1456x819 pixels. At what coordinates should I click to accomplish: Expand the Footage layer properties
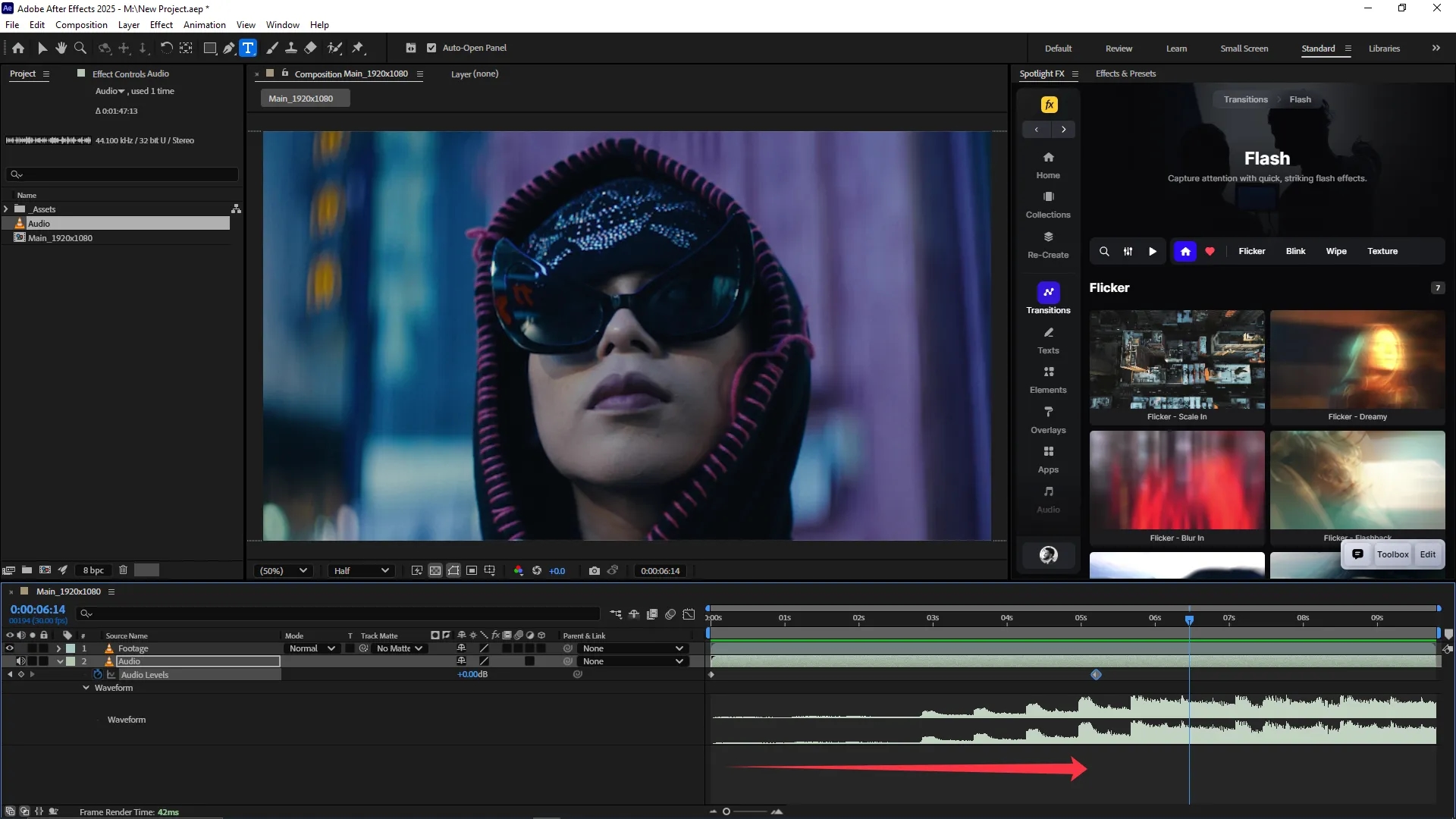click(58, 648)
